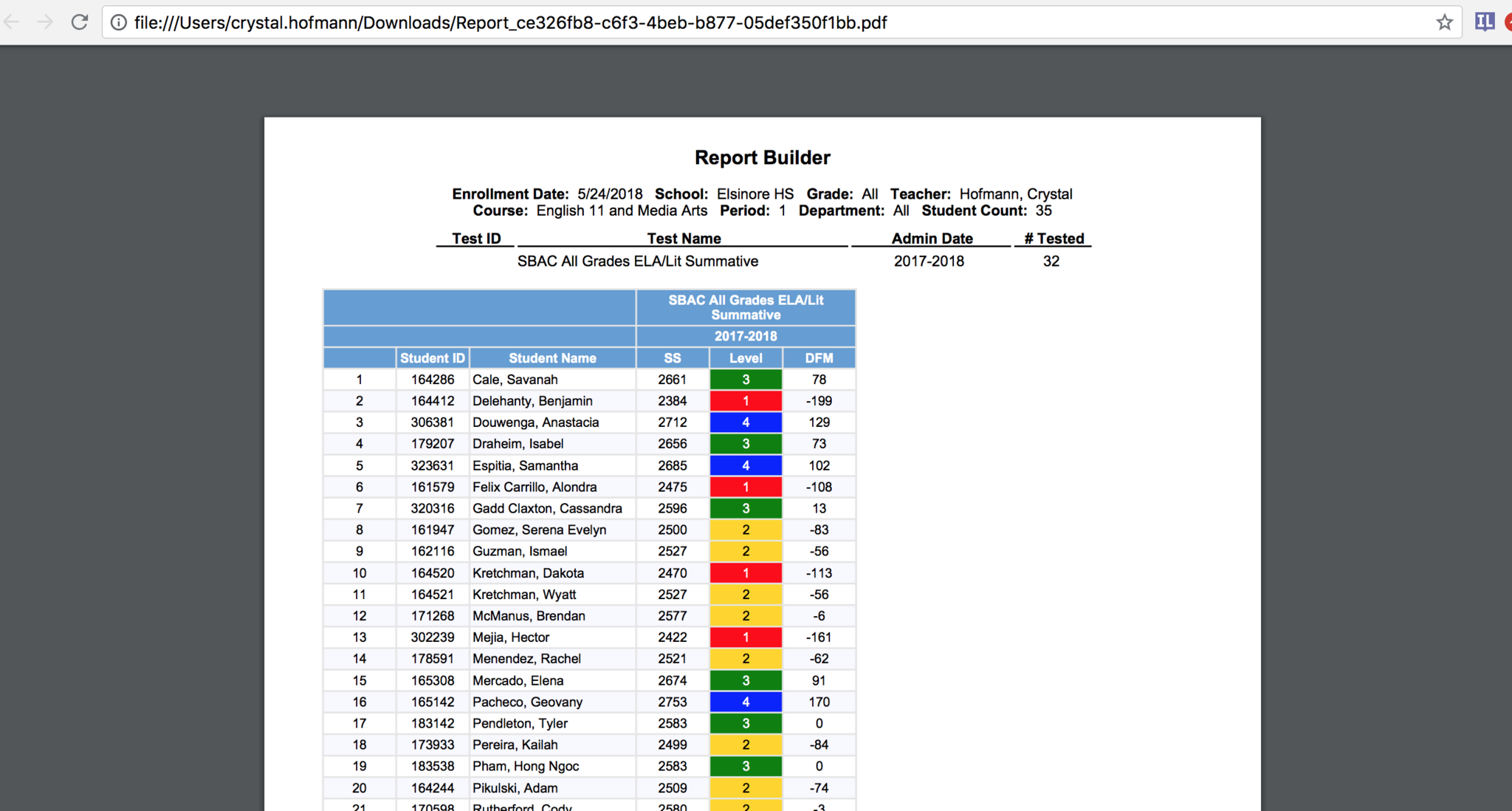
Task: Click the red level cell for Delehanty, Benjamin
Action: [746, 401]
